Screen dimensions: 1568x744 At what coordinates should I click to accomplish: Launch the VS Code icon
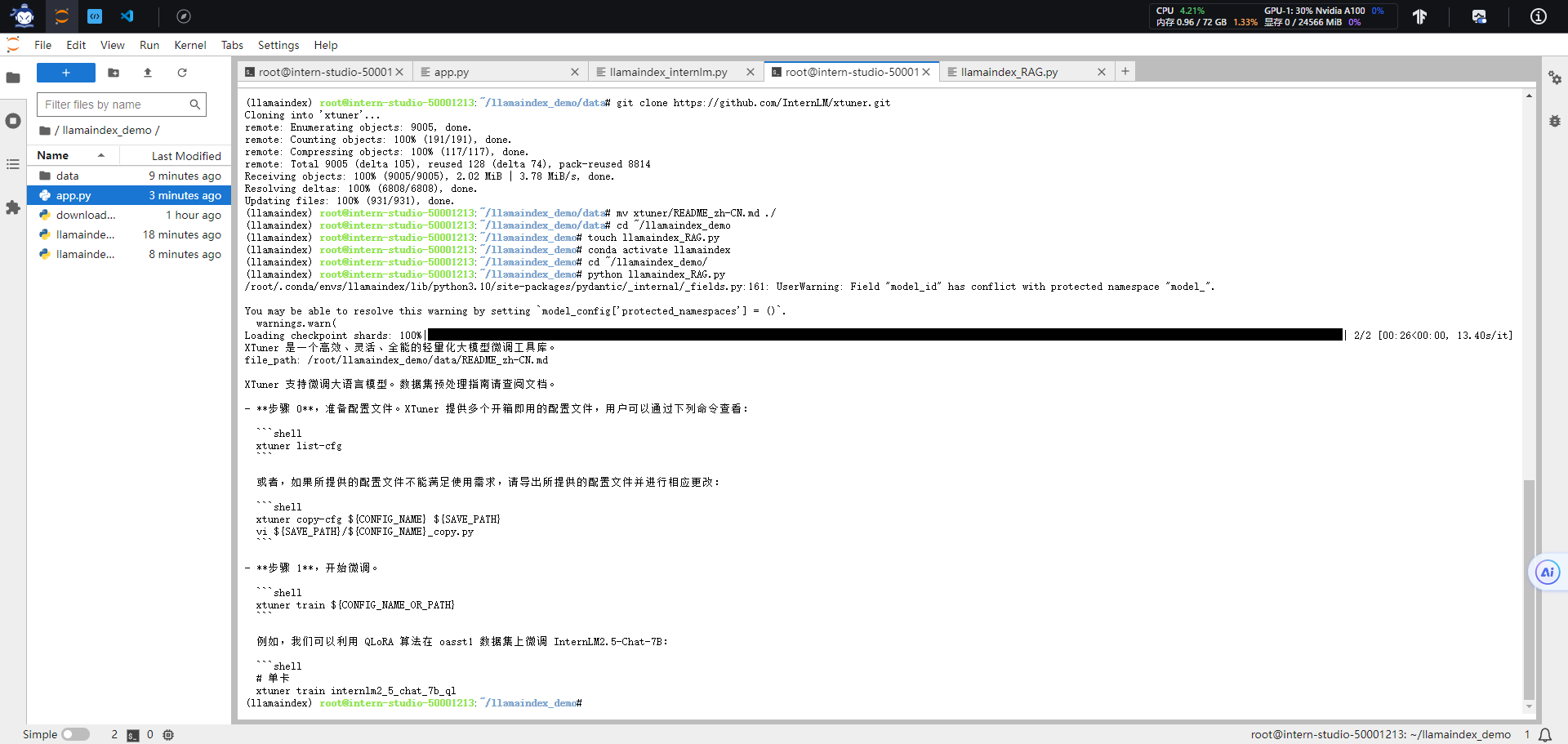[x=127, y=16]
